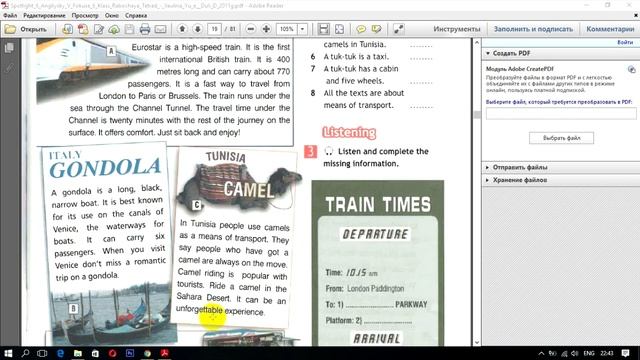The width and height of the screenshot is (640, 360).
Task: Open Task View on the taskbar
Action: 42,353
